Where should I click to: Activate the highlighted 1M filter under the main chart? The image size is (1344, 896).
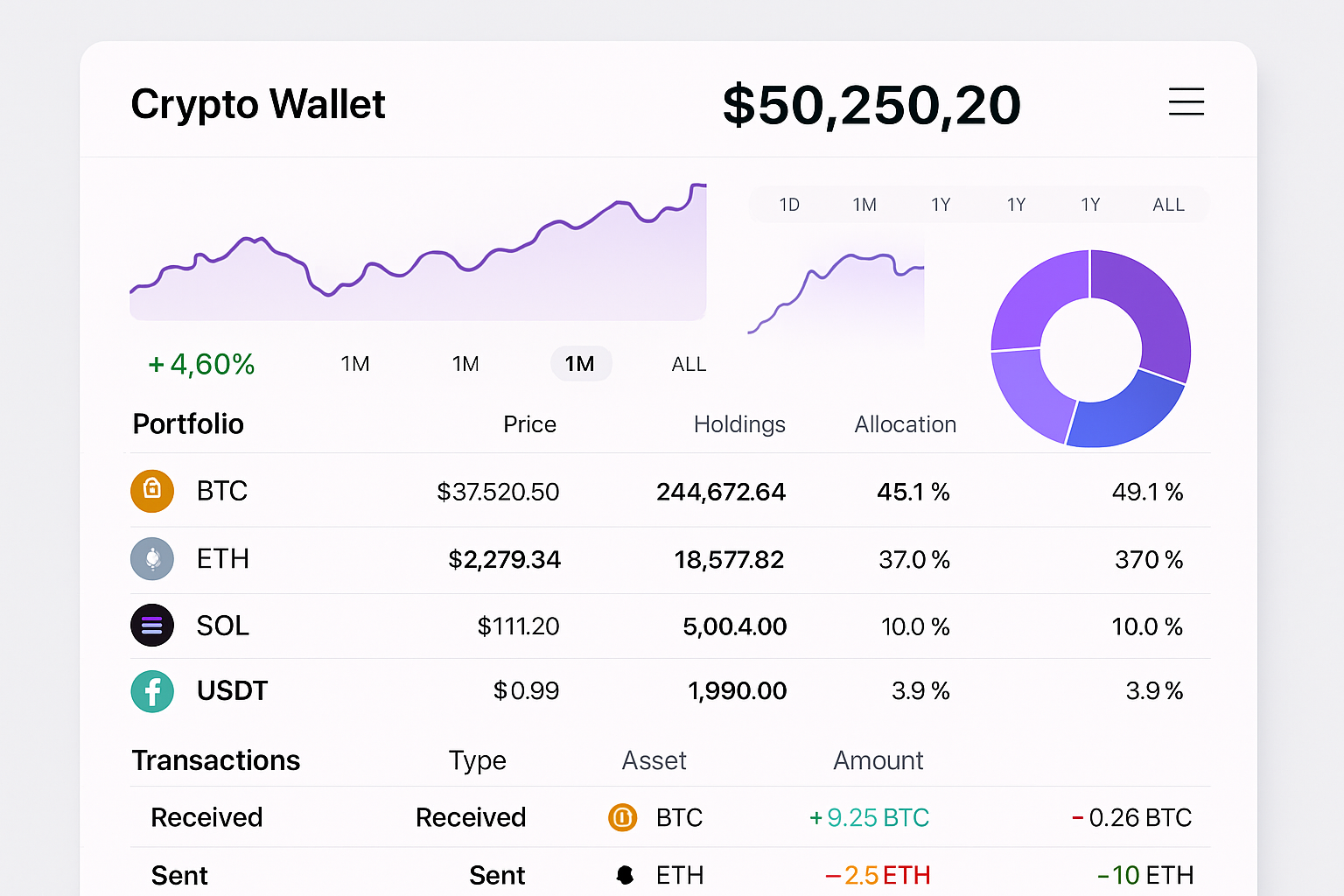581,363
